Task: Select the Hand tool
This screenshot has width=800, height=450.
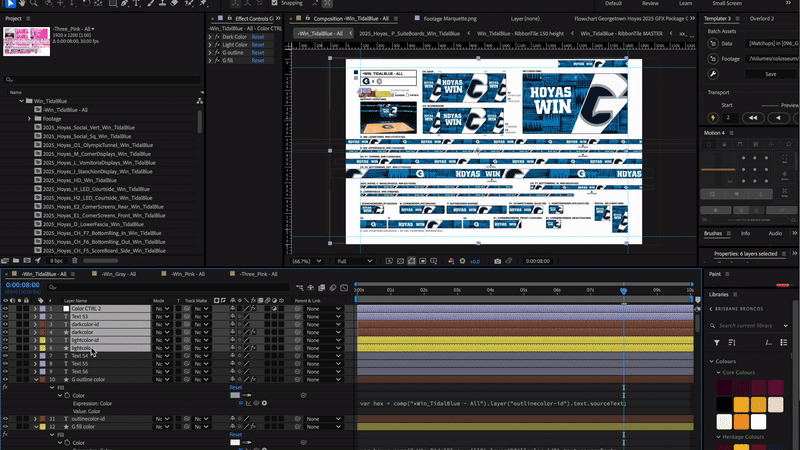Action: [22, 3]
